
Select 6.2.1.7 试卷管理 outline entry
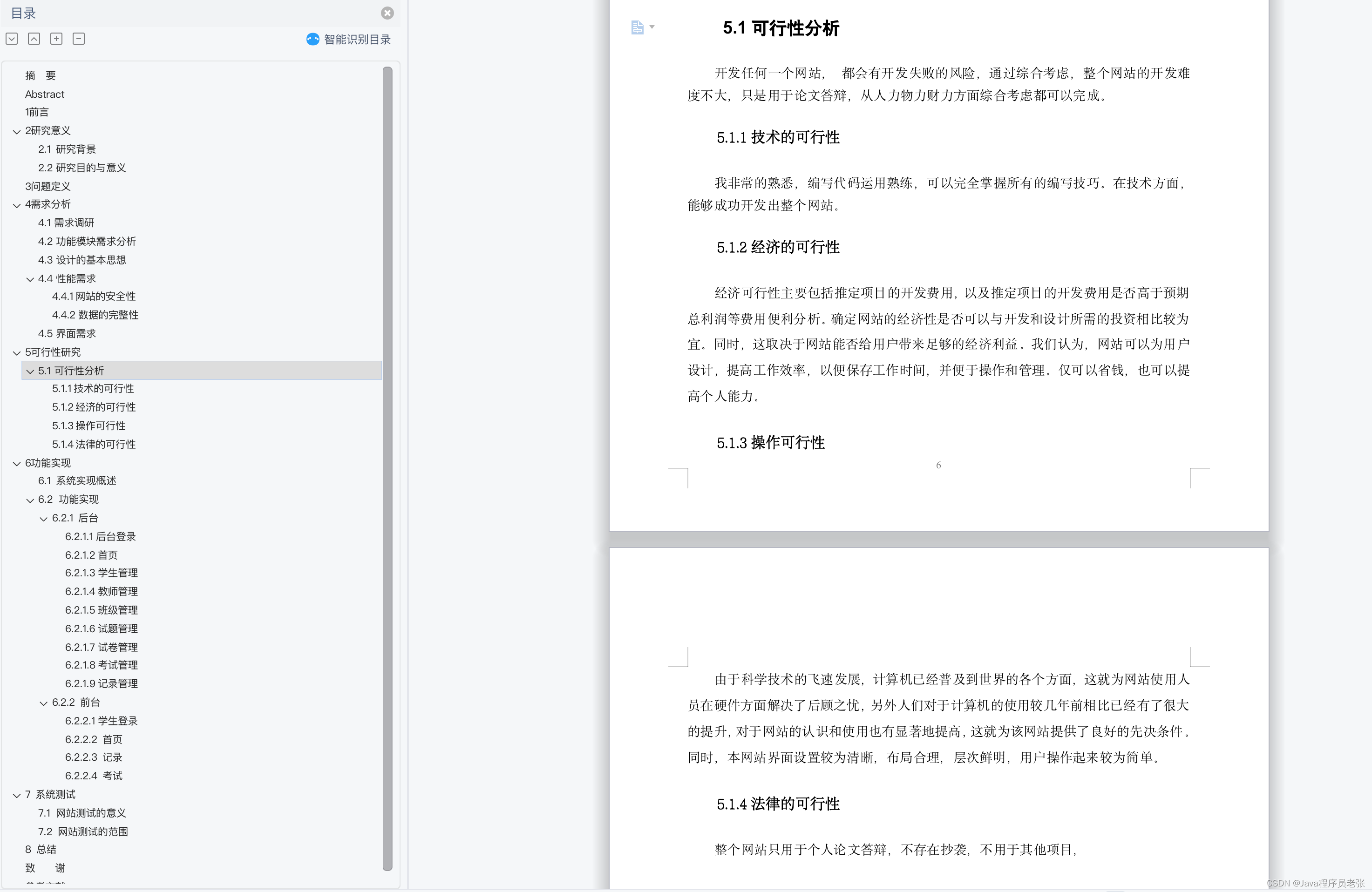(x=102, y=647)
